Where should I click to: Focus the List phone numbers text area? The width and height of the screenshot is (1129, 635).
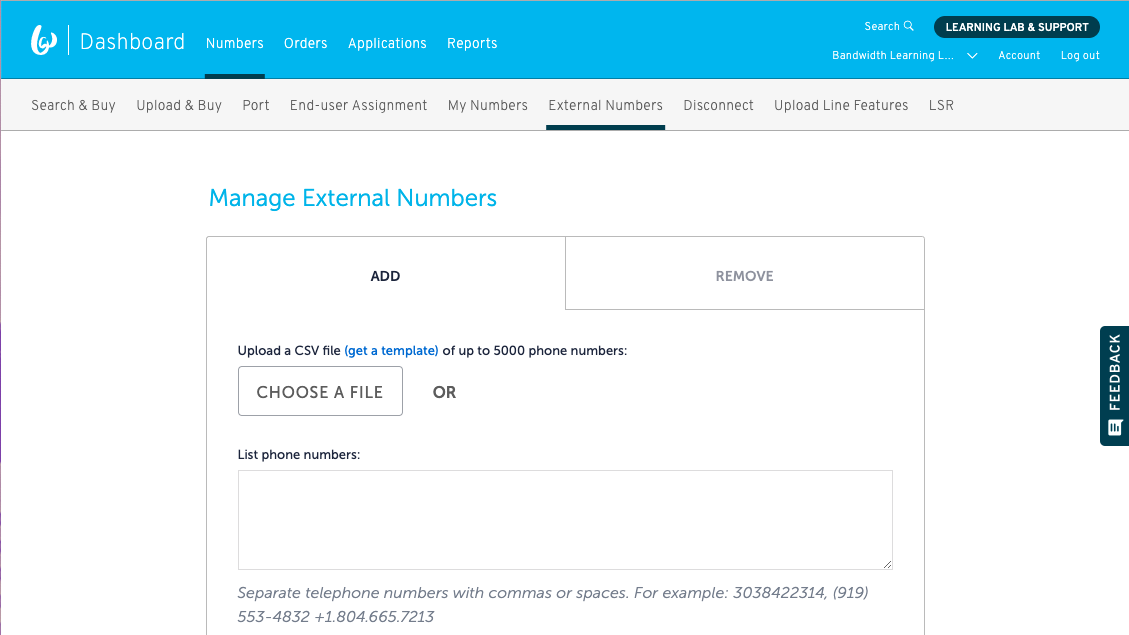[x=565, y=520]
